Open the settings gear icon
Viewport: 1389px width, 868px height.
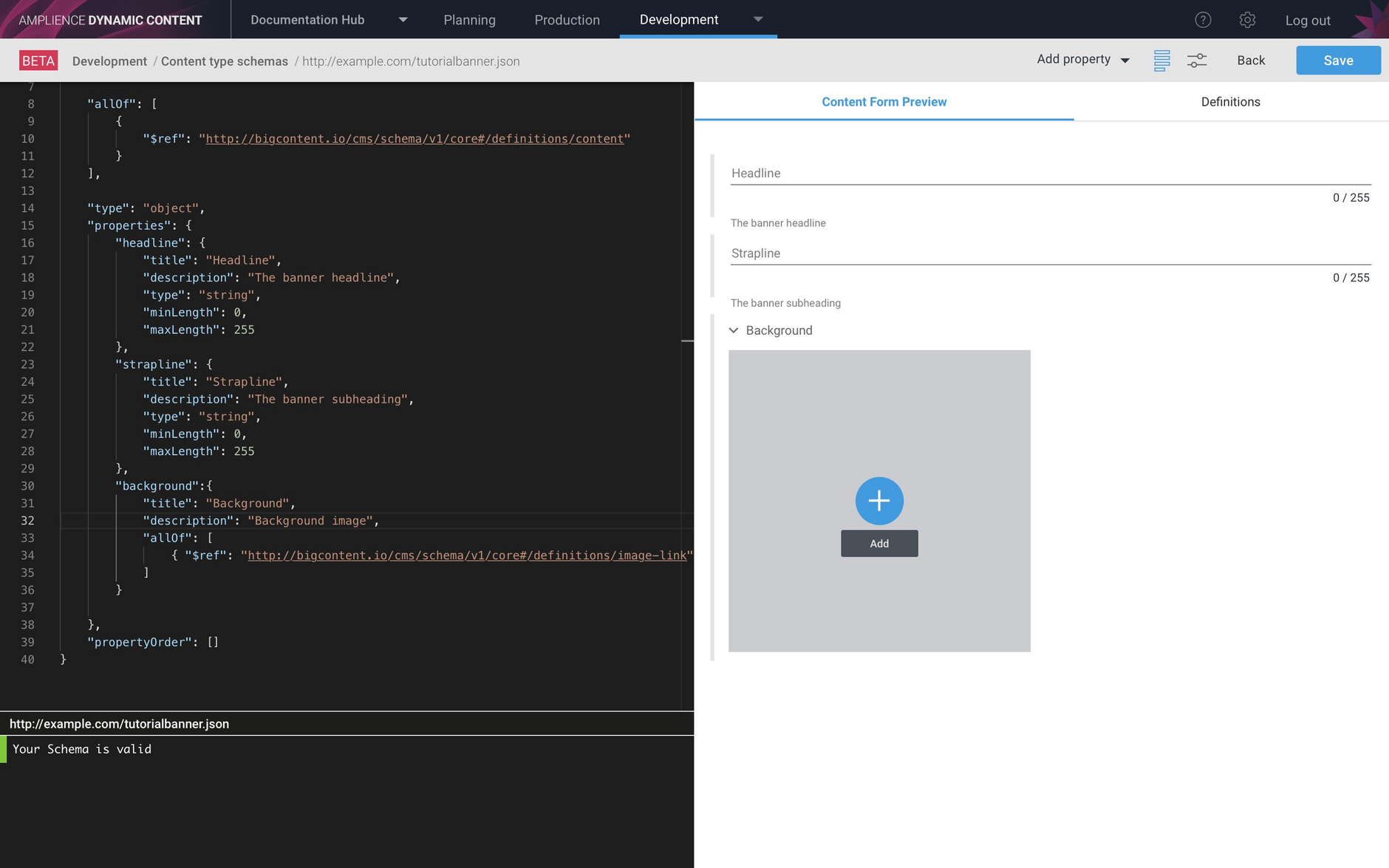pos(1247,20)
